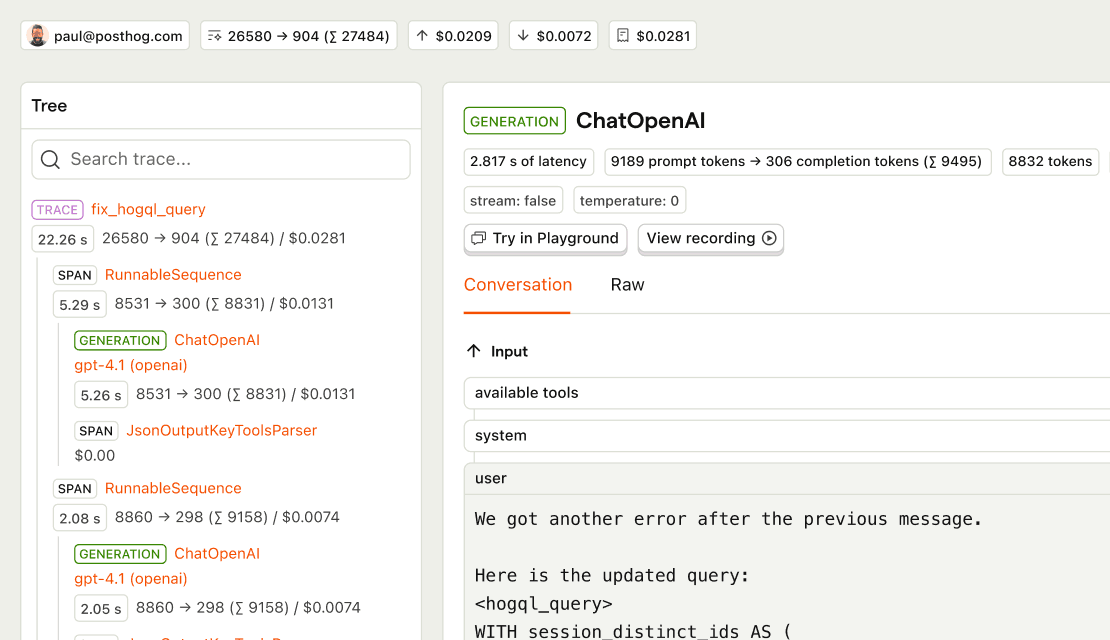
Task: Click the 8860 → 298 cost text of RunnableSequence
Action: [x=227, y=517]
